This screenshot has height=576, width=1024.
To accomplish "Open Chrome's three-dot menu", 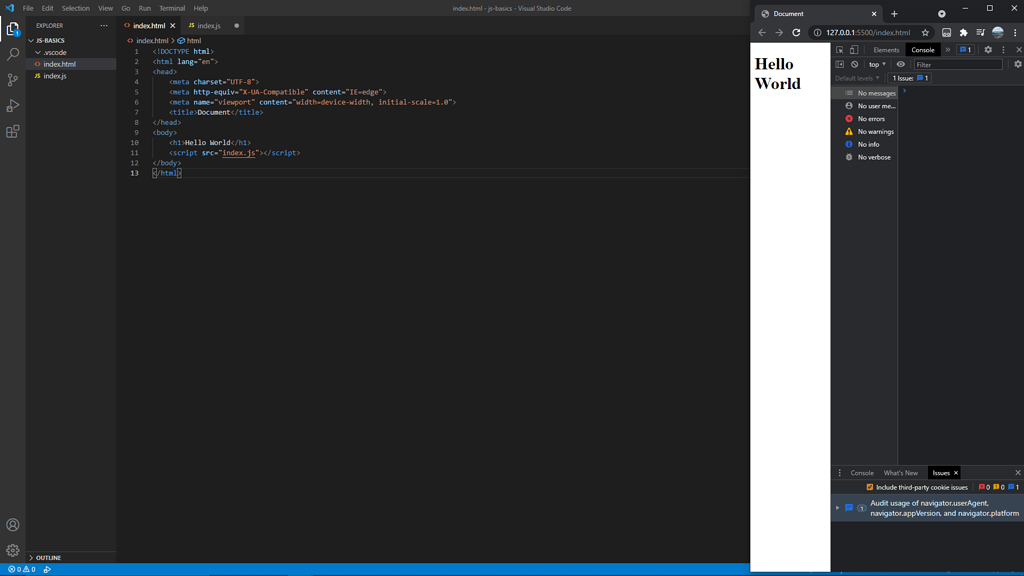I will pyautogui.click(x=1015, y=33).
